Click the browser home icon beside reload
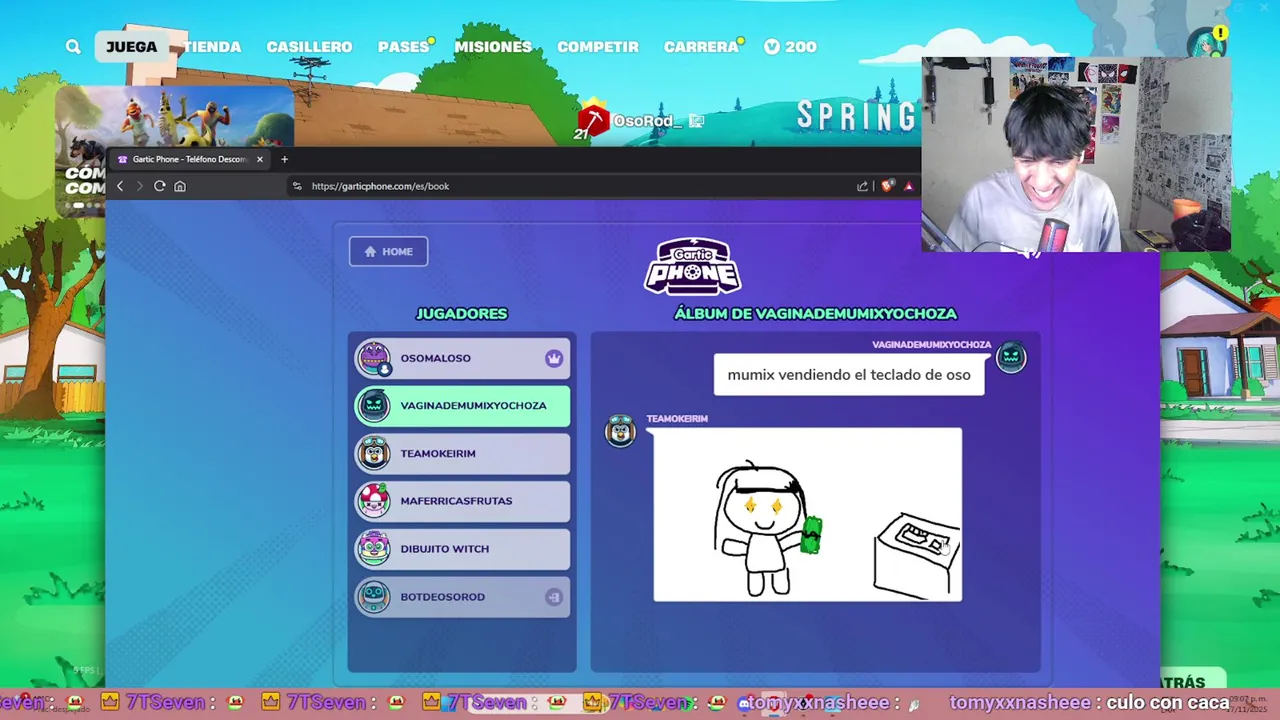This screenshot has height=720, width=1280. tap(180, 186)
